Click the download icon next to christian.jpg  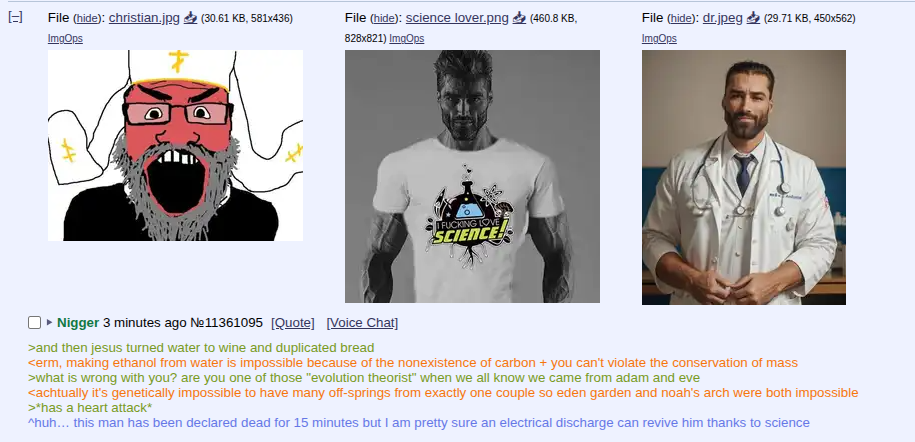[x=190, y=18]
